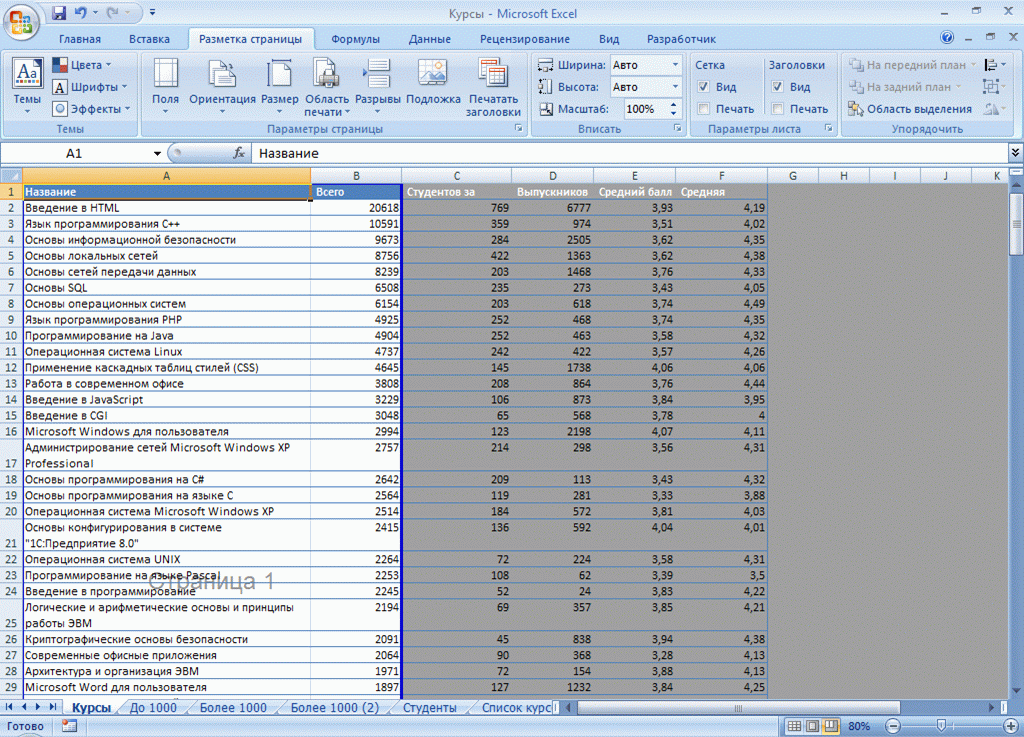Viewport: 1024px width, 737px height.
Task: Click the macro record icon in status bar
Action: pyautogui.click(x=69, y=726)
